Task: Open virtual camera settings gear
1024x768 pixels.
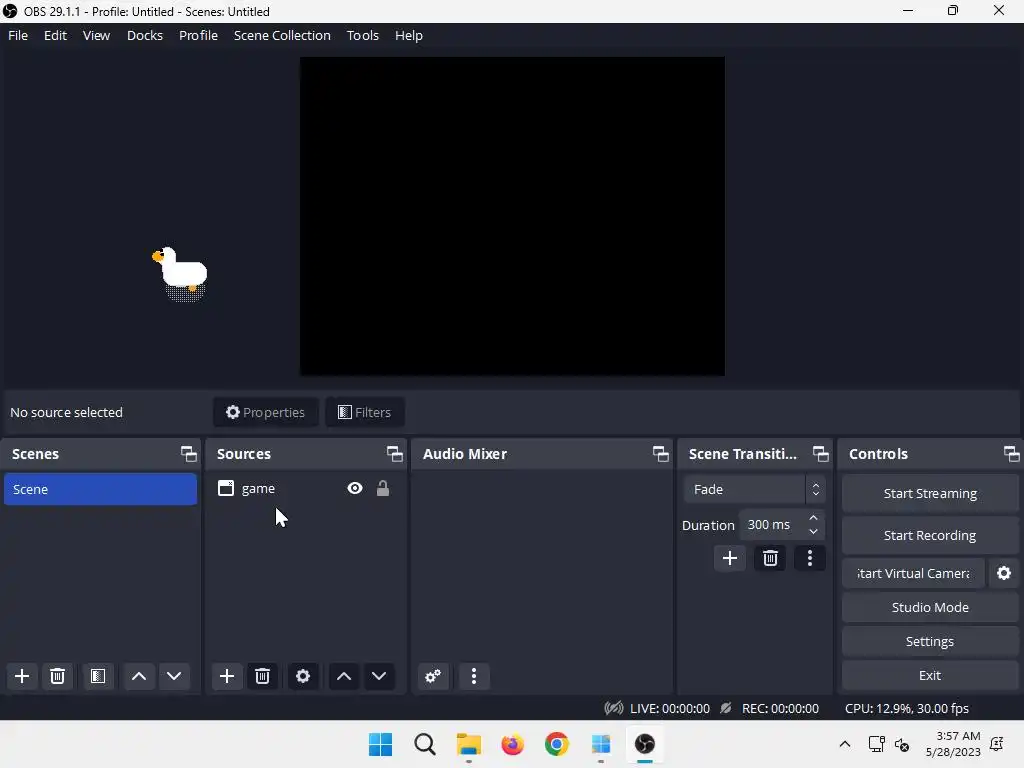Action: point(1004,573)
